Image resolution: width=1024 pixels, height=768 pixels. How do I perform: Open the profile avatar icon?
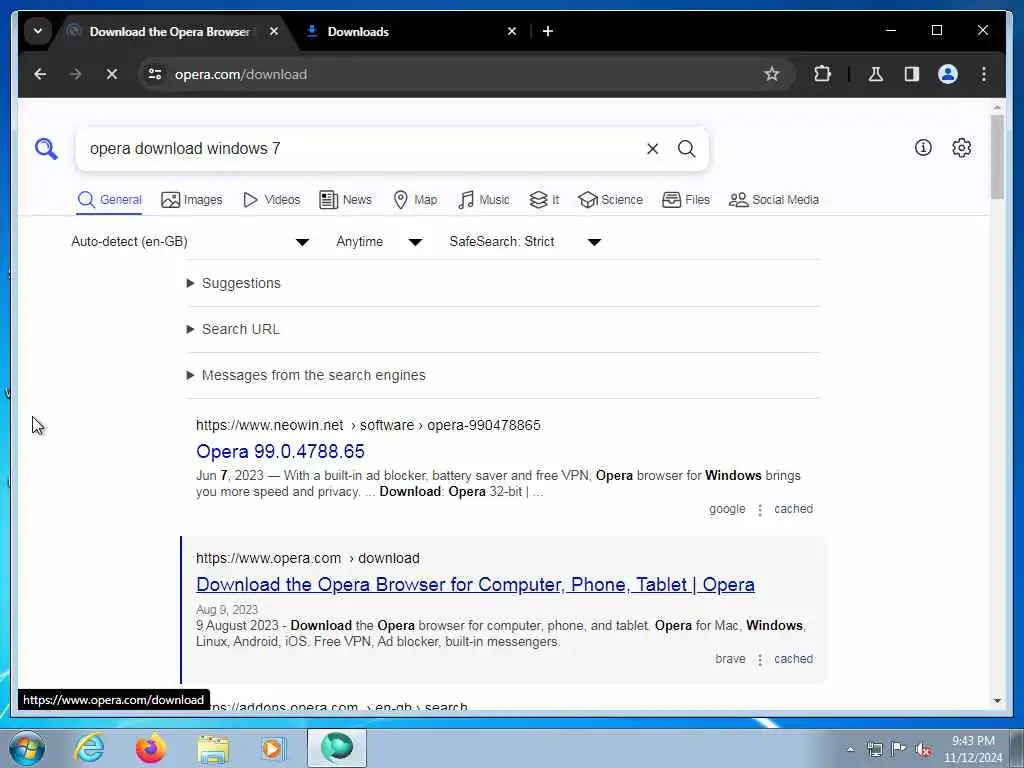(x=948, y=74)
